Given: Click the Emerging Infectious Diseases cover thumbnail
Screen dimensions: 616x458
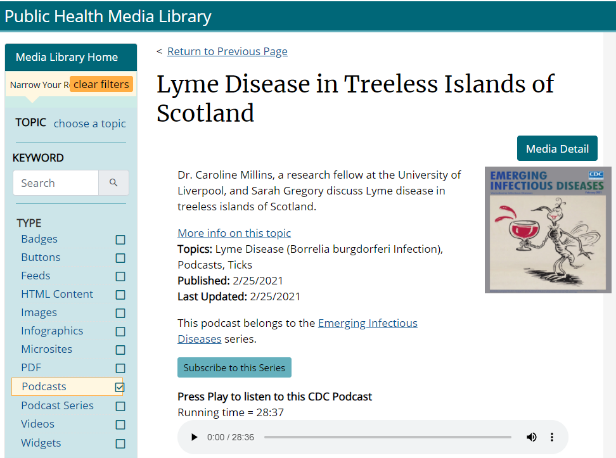Looking at the screenshot, I should (x=547, y=229).
